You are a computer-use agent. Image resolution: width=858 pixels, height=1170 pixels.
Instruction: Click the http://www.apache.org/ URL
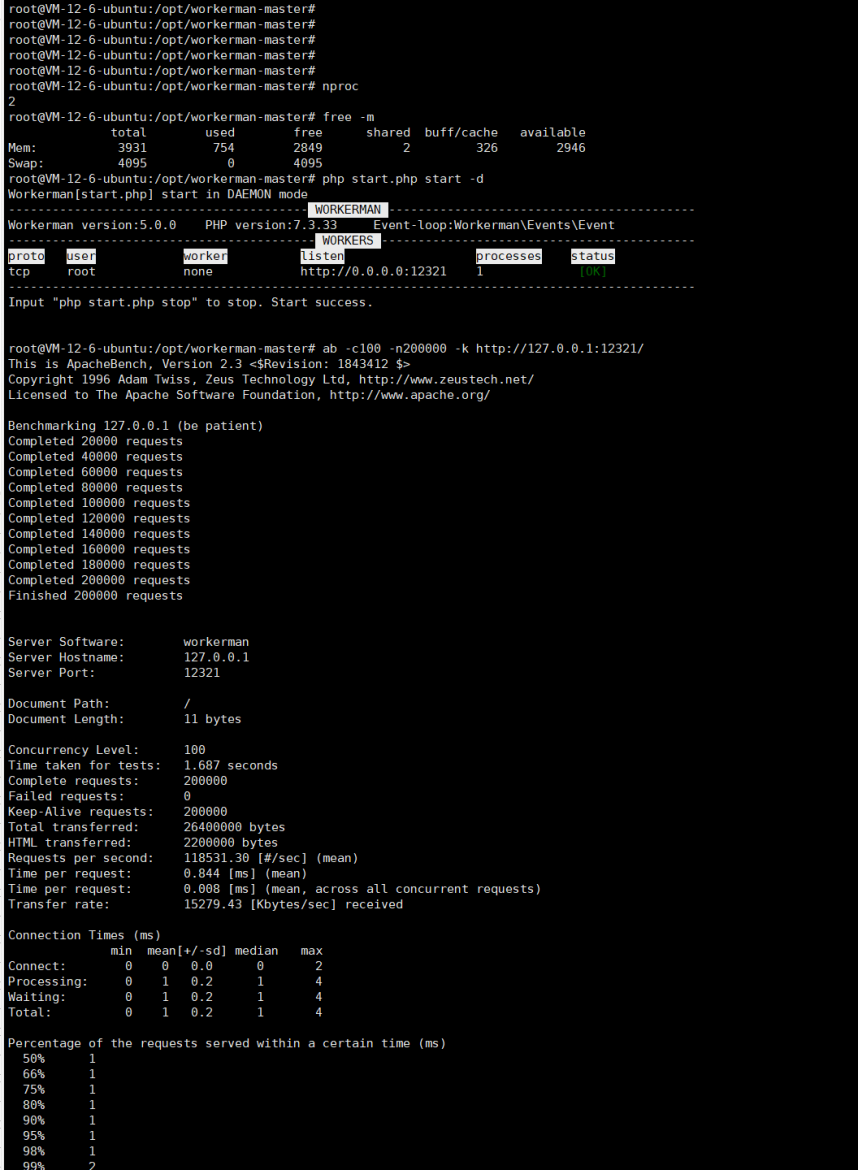click(x=410, y=395)
